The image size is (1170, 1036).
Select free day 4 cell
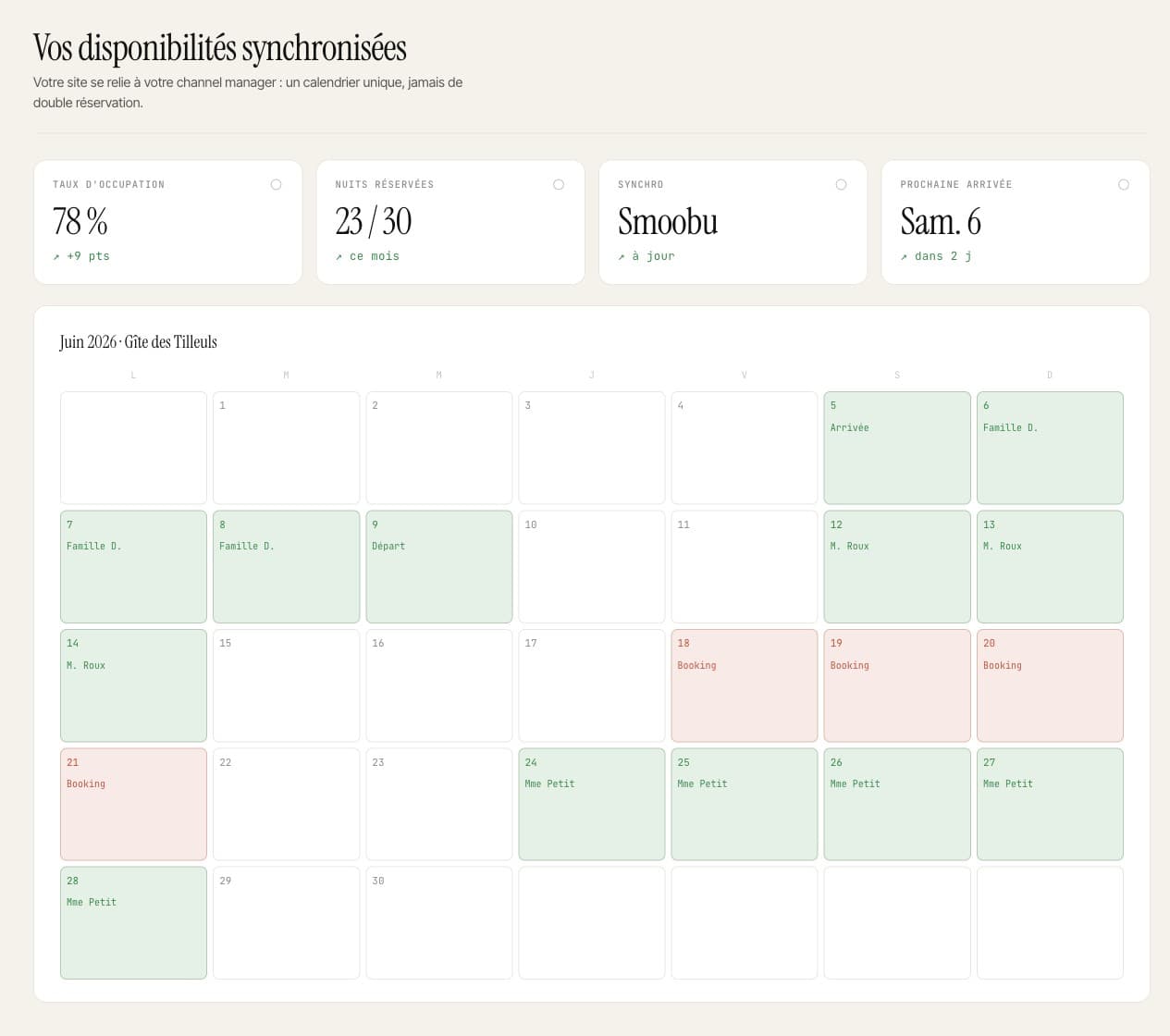[745, 448]
